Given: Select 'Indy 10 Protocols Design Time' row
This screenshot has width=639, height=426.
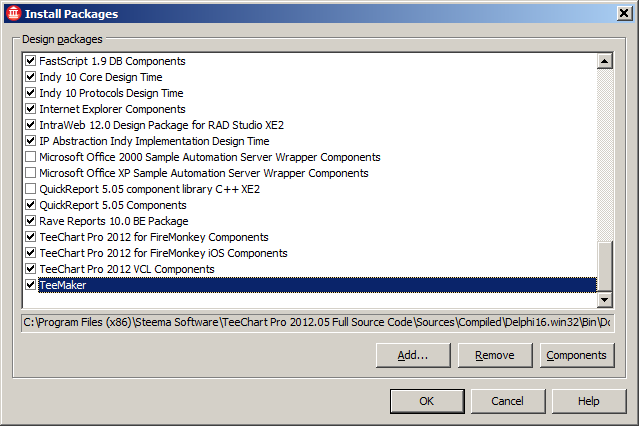Looking at the screenshot, I should 111,93.
